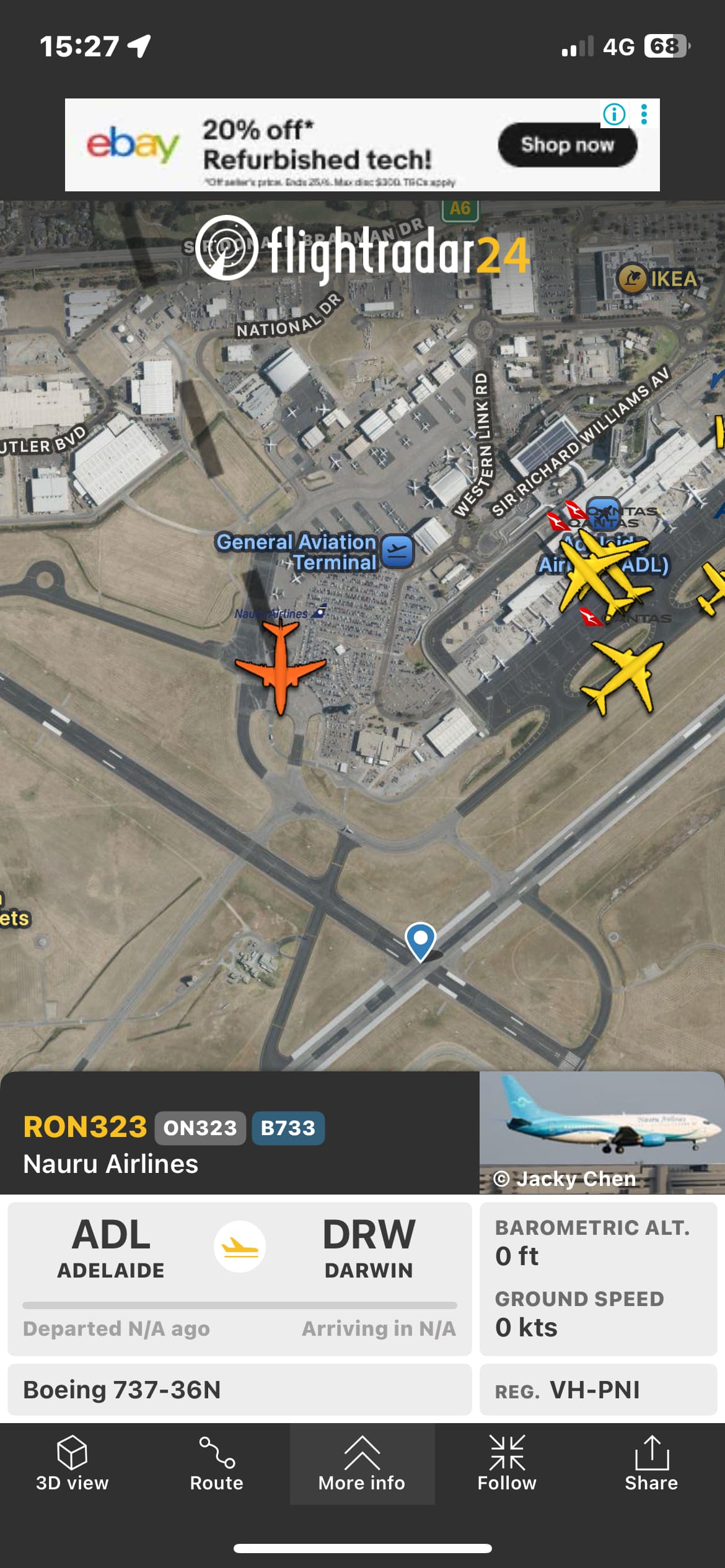Tap the Shop now button
This screenshot has height=1568, width=725.
point(568,145)
